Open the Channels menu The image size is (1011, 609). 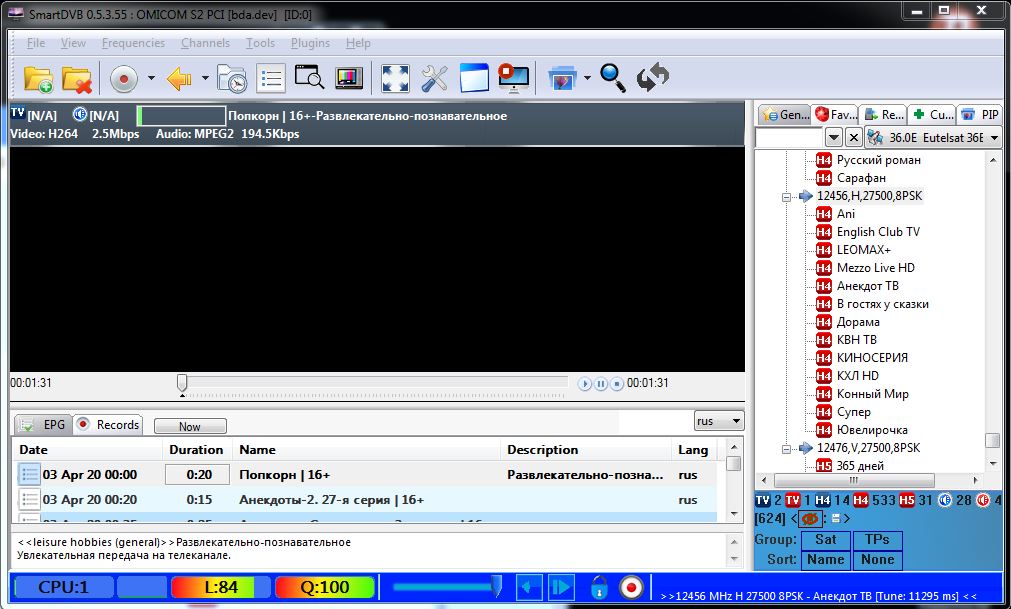pyautogui.click(x=206, y=43)
